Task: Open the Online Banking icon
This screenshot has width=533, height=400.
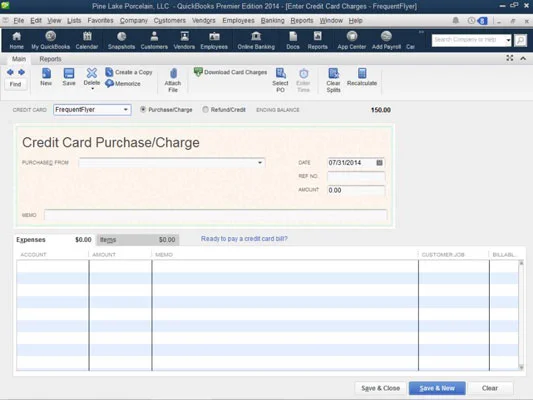Action: pyautogui.click(x=256, y=36)
